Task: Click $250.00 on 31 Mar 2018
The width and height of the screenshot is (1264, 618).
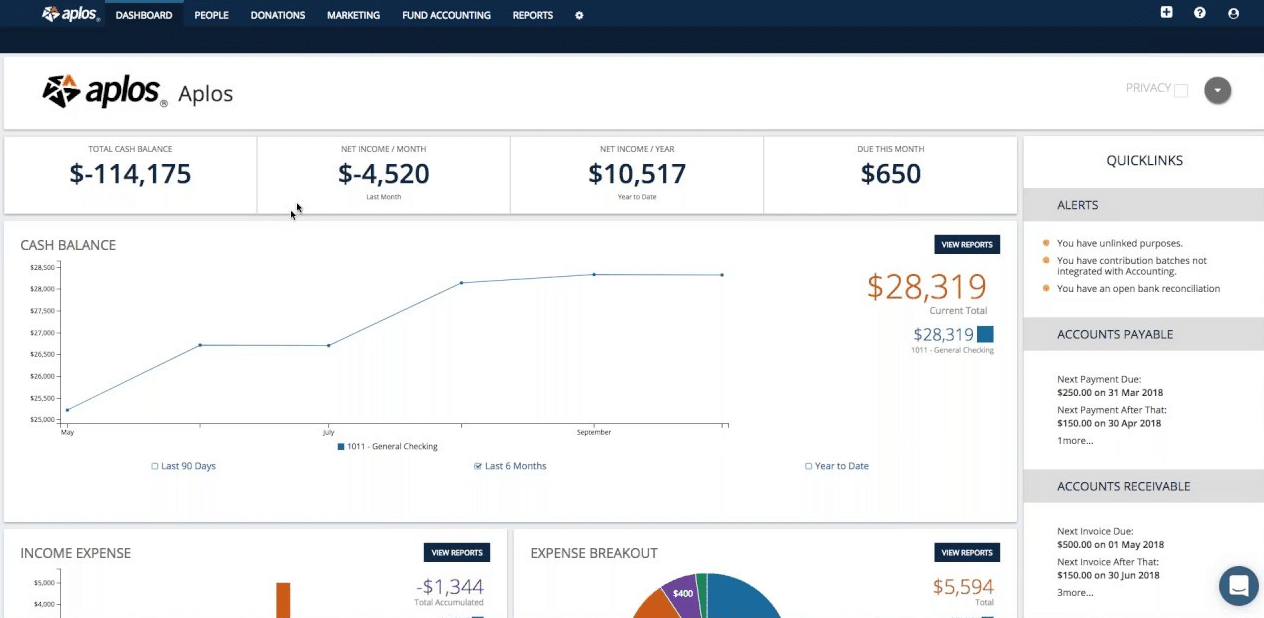Action: pyautogui.click(x=1110, y=393)
